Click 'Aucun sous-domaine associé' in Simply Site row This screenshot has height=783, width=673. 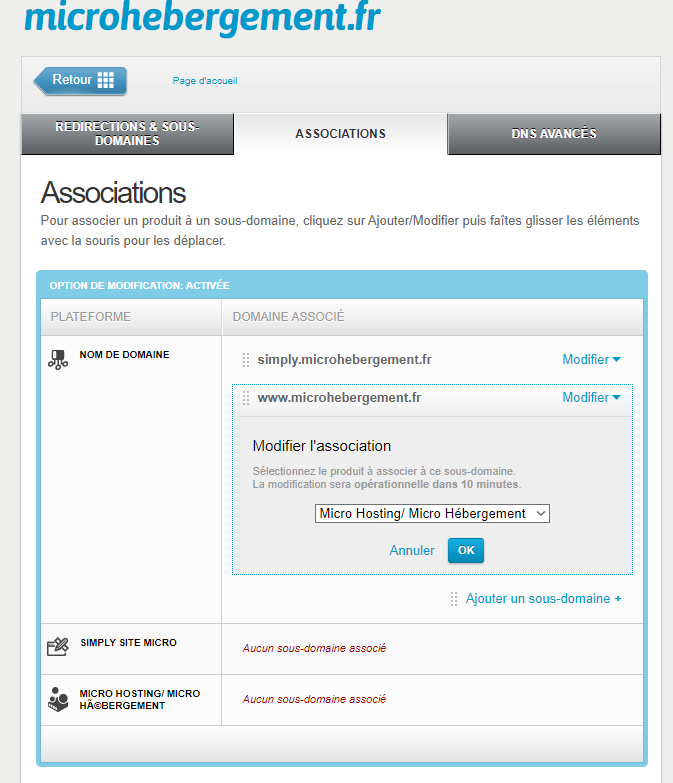click(x=315, y=648)
